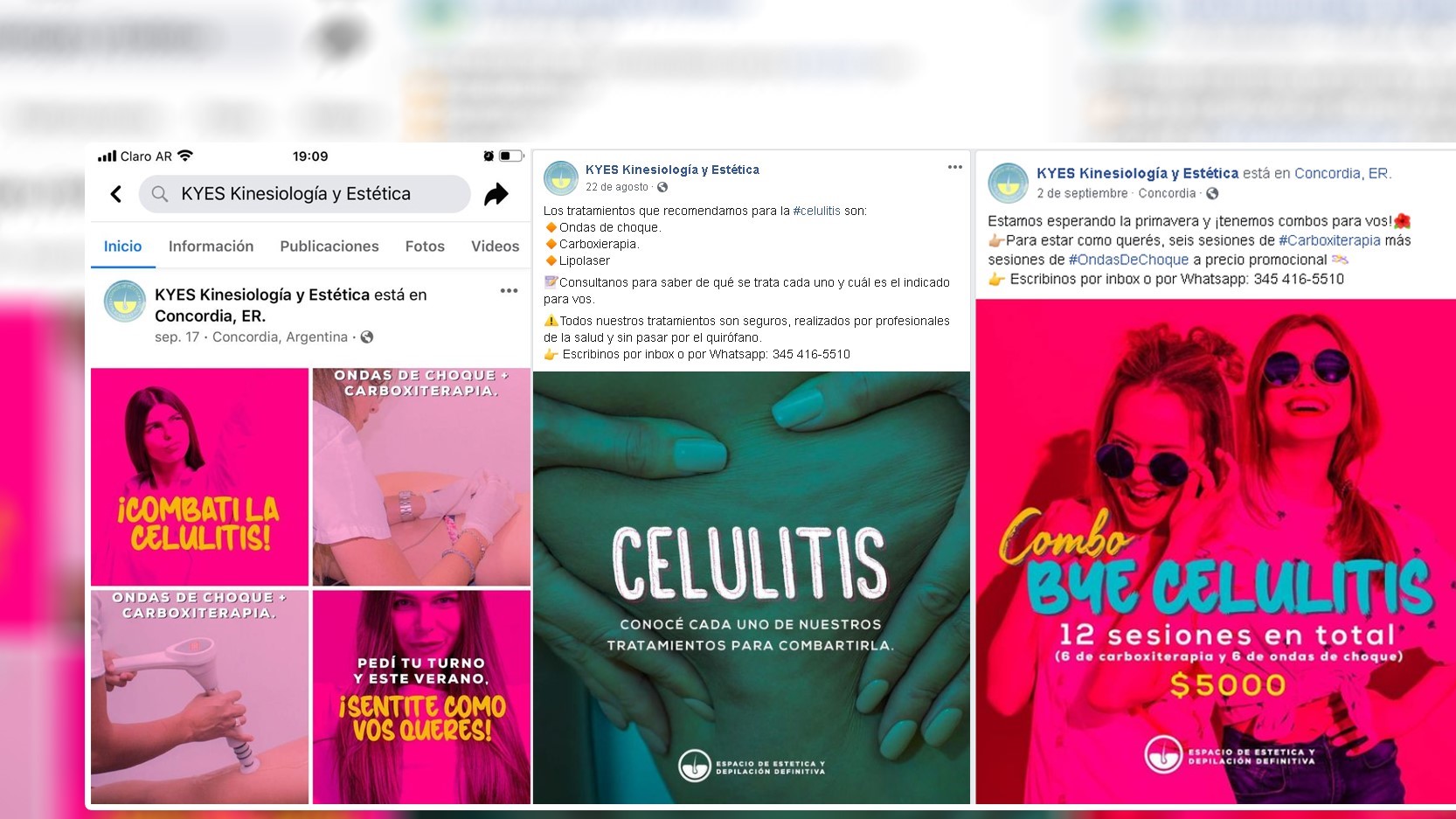Switch to the Información tab
This screenshot has width=1456, height=819.
[x=211, y=246]
